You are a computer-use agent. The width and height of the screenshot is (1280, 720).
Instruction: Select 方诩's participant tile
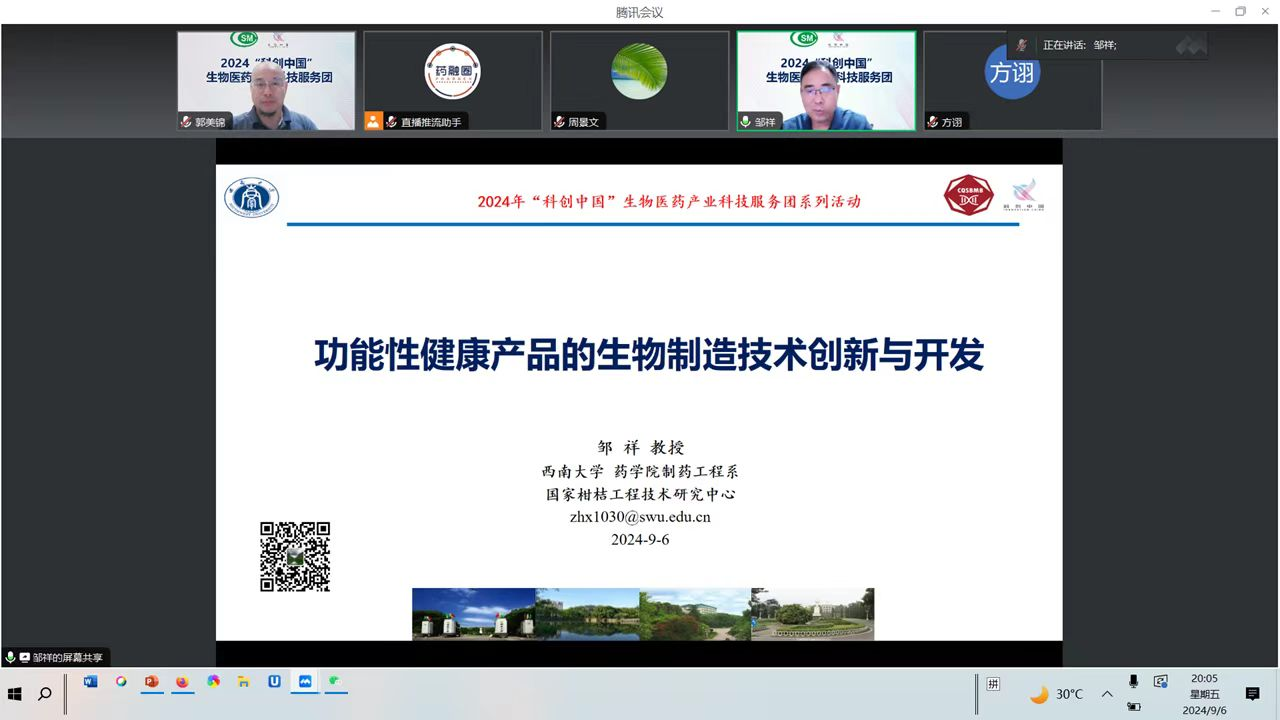click(x=1012, y=80)
